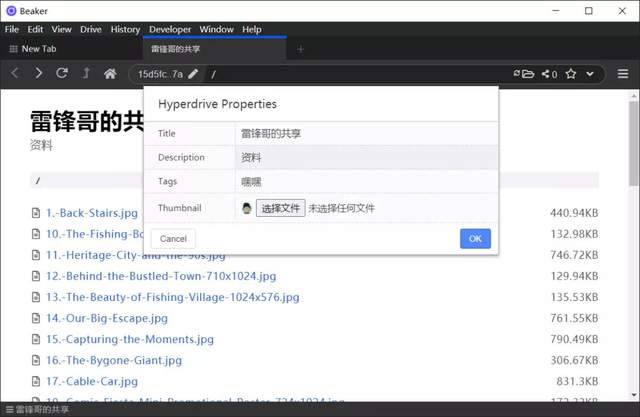The image size is (640, 417).
Task: Click file icon beside 16.-The-Bygone-Giant.jpg
Action: [36, 360]
